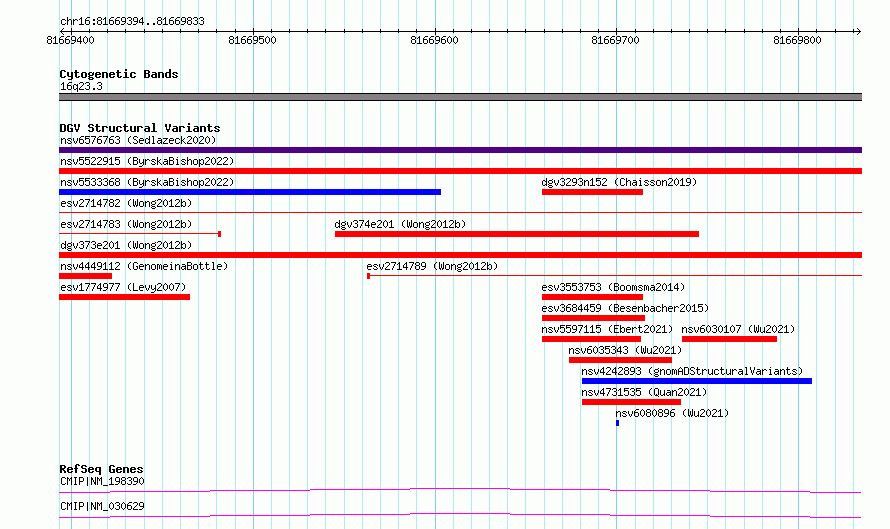
Task: Click dgv3293n152 (Chaisson2019) label
Action: [x=619, y=182]
